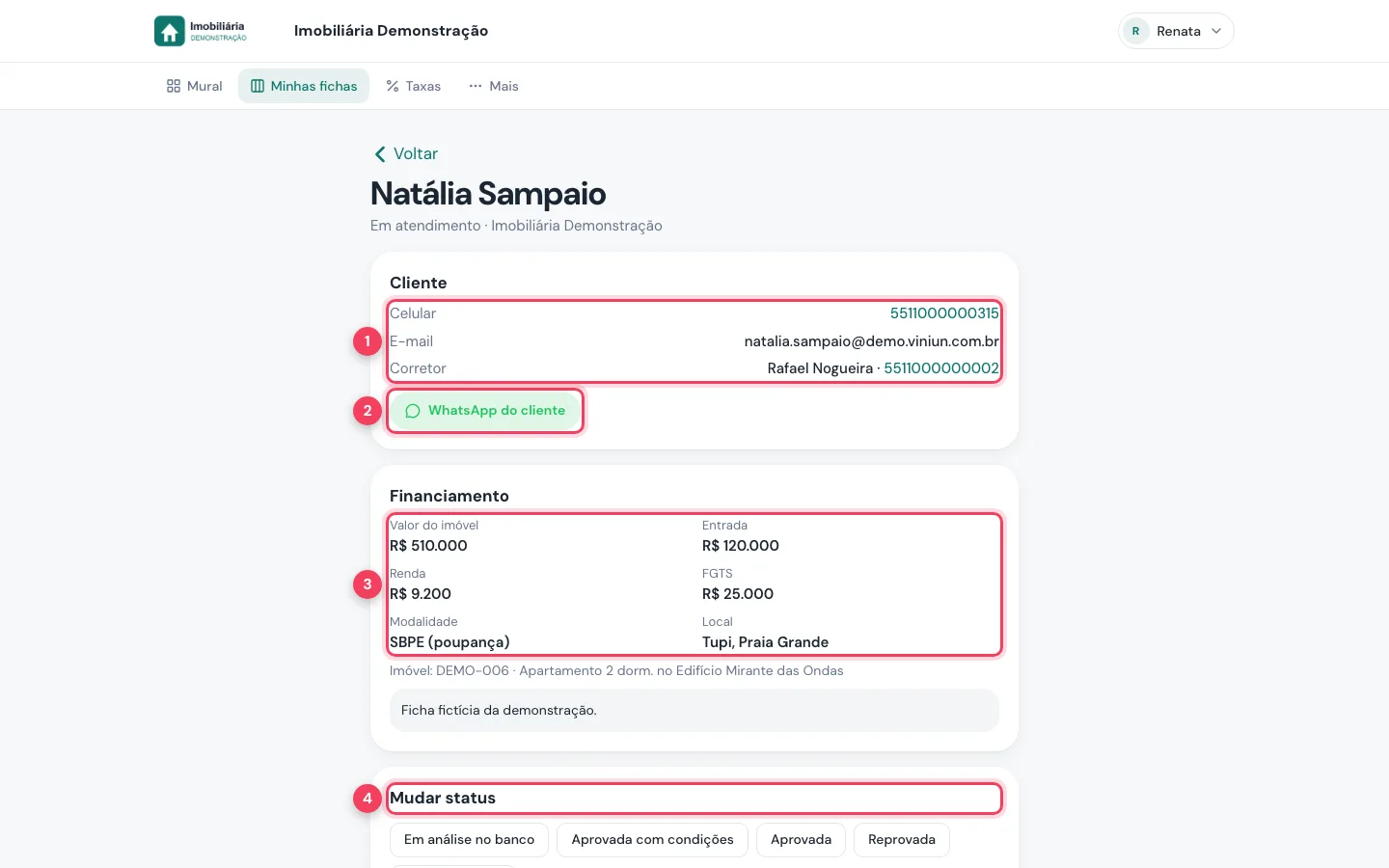Click the Entrada value R$ 120.000
This screenshot has width=1389, height=868.
click(x=741, y=546)
